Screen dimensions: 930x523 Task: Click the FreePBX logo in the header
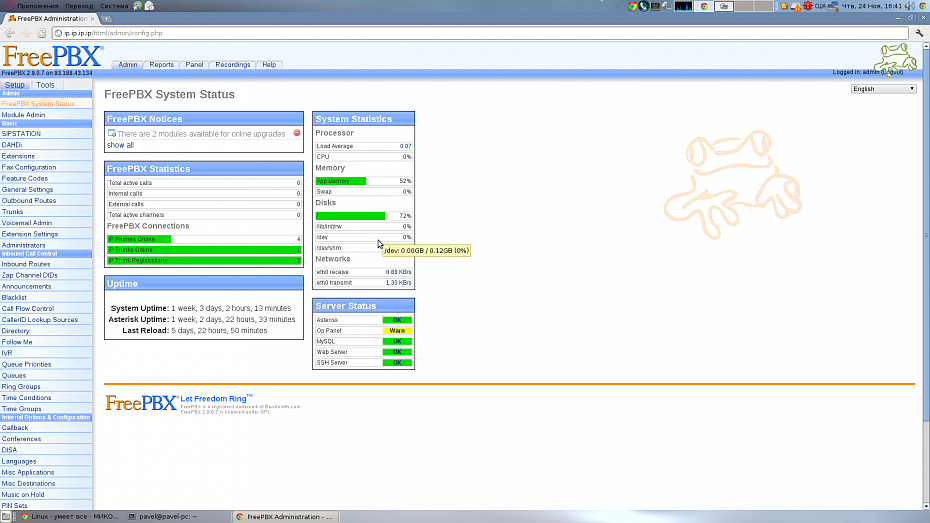pyautogui.click(x=53, y=57)
